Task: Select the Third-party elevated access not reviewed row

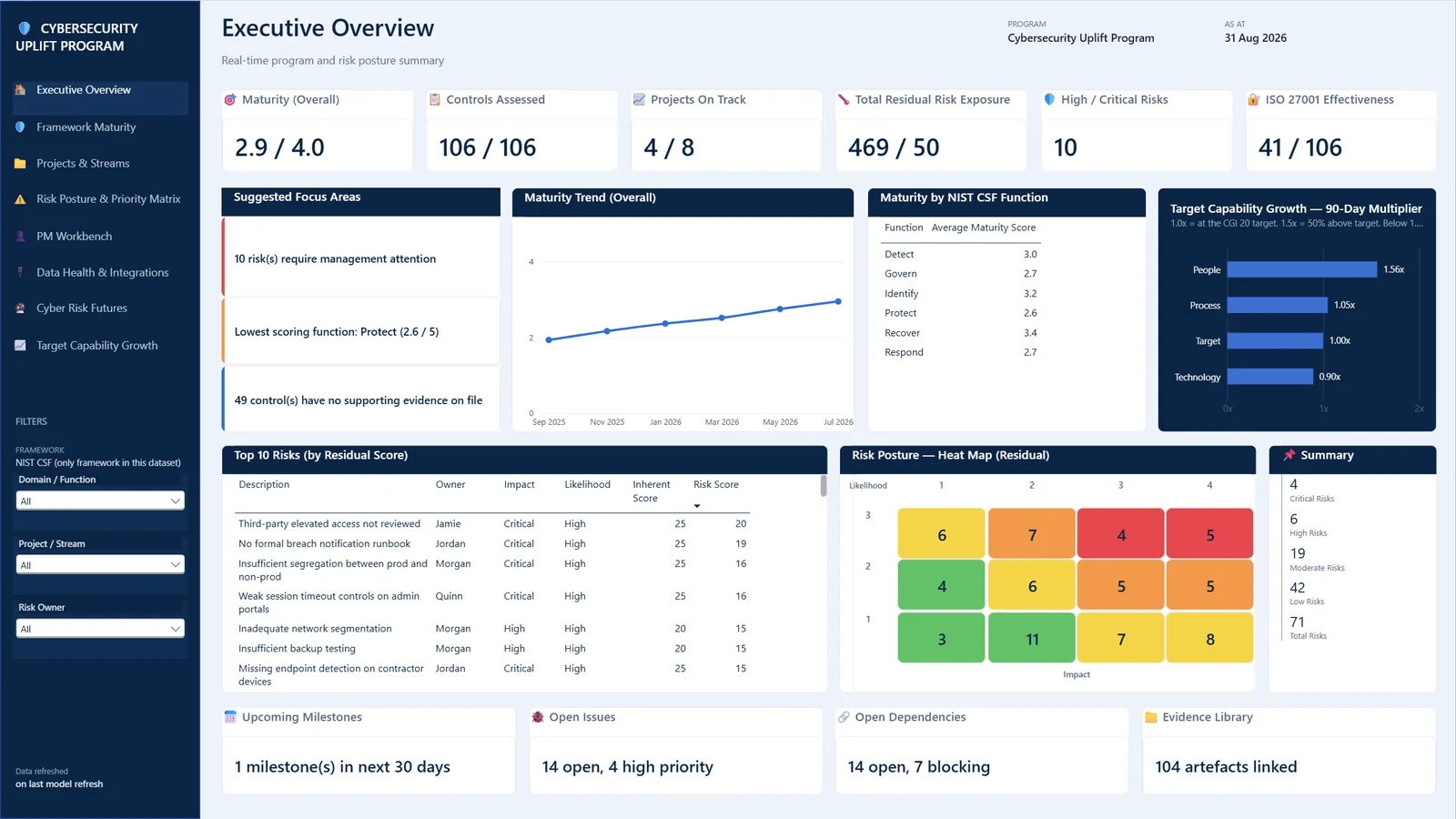Action: [x=492, y=524]
